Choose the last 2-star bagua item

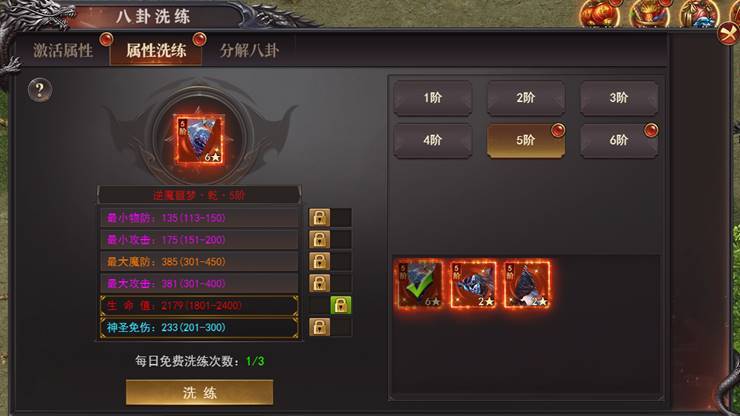527,284
